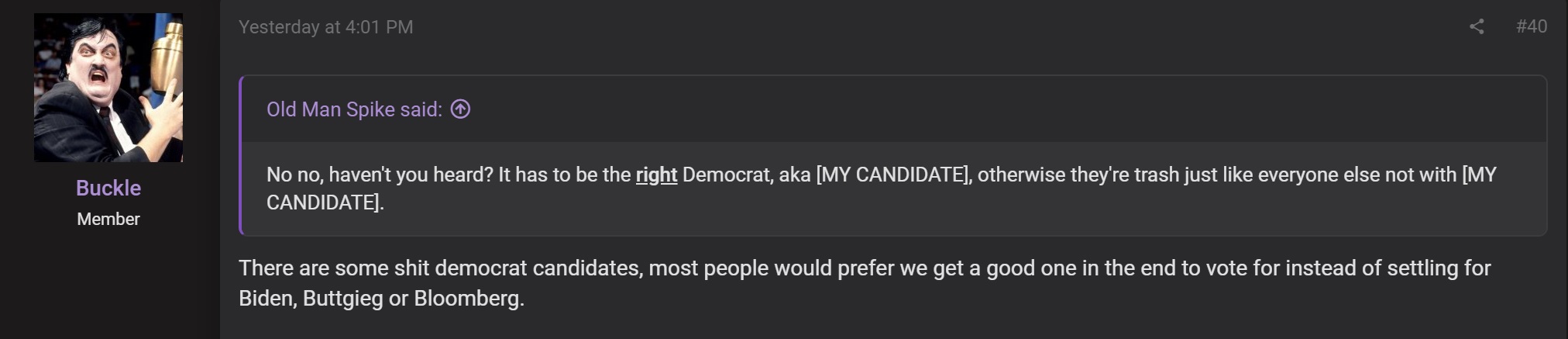The image size is (1568, 339).
Task: Jump to original post via up-arrow icon
Action: (x=461, y=109)
